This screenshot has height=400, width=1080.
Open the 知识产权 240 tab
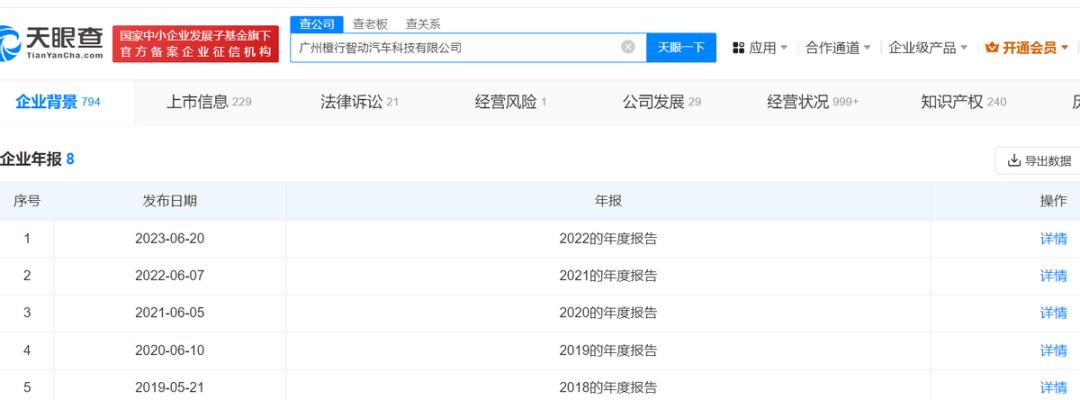(x=964, y=103)
